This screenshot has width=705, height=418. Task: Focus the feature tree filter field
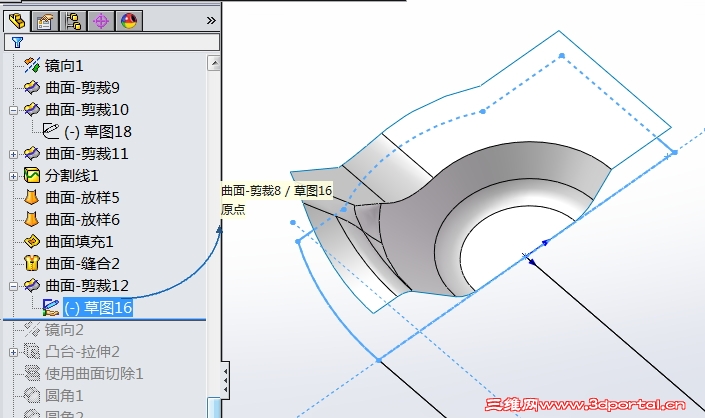click(x=112, y=42)
